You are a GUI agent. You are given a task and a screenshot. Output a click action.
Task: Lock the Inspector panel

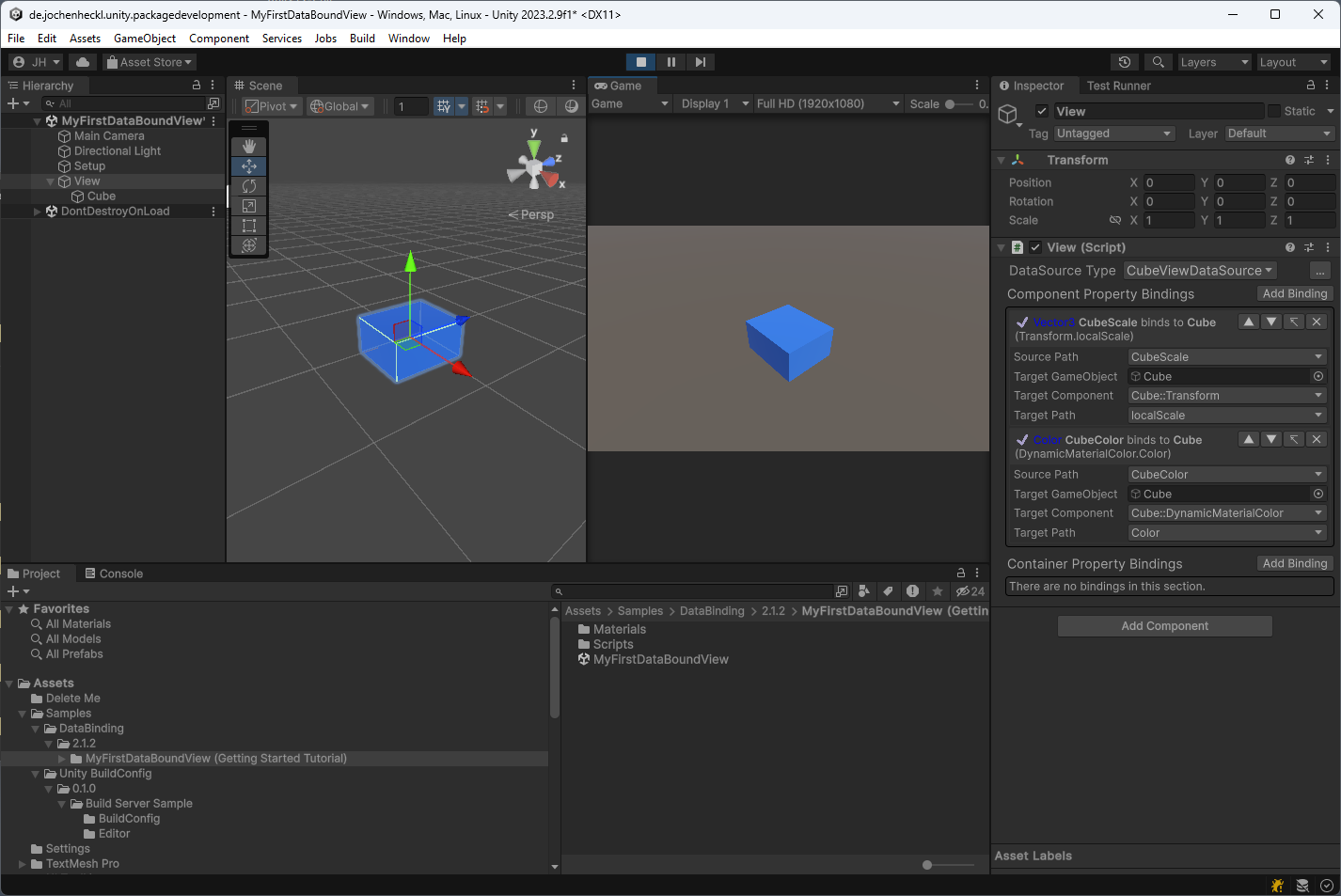(1310, 85)
